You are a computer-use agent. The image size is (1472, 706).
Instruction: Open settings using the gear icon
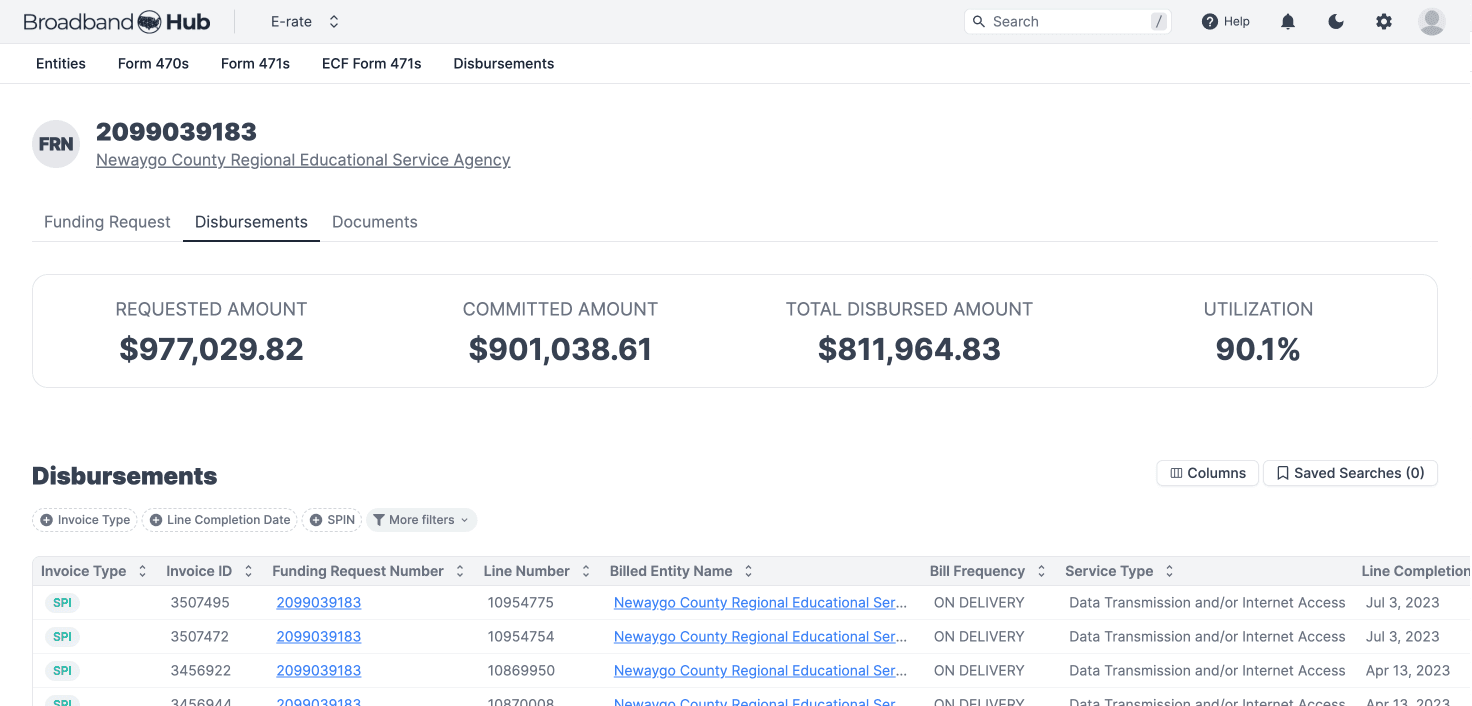[1384, 21]
